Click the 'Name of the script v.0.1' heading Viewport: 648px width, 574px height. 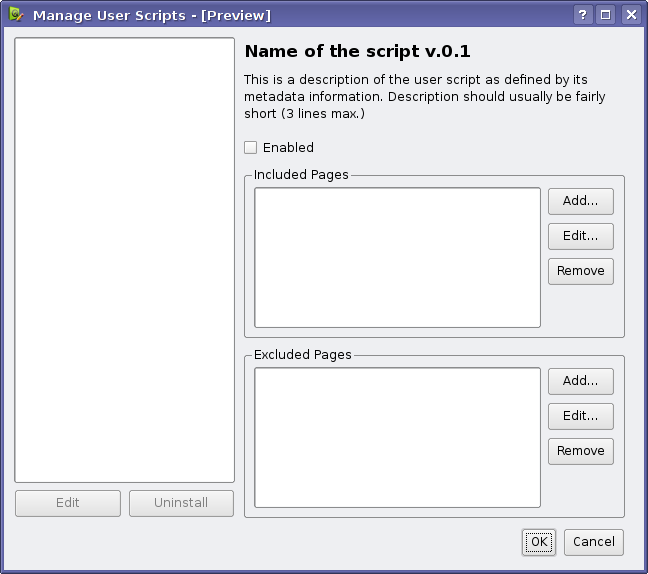pyautogui.click(x=357, y=52)
